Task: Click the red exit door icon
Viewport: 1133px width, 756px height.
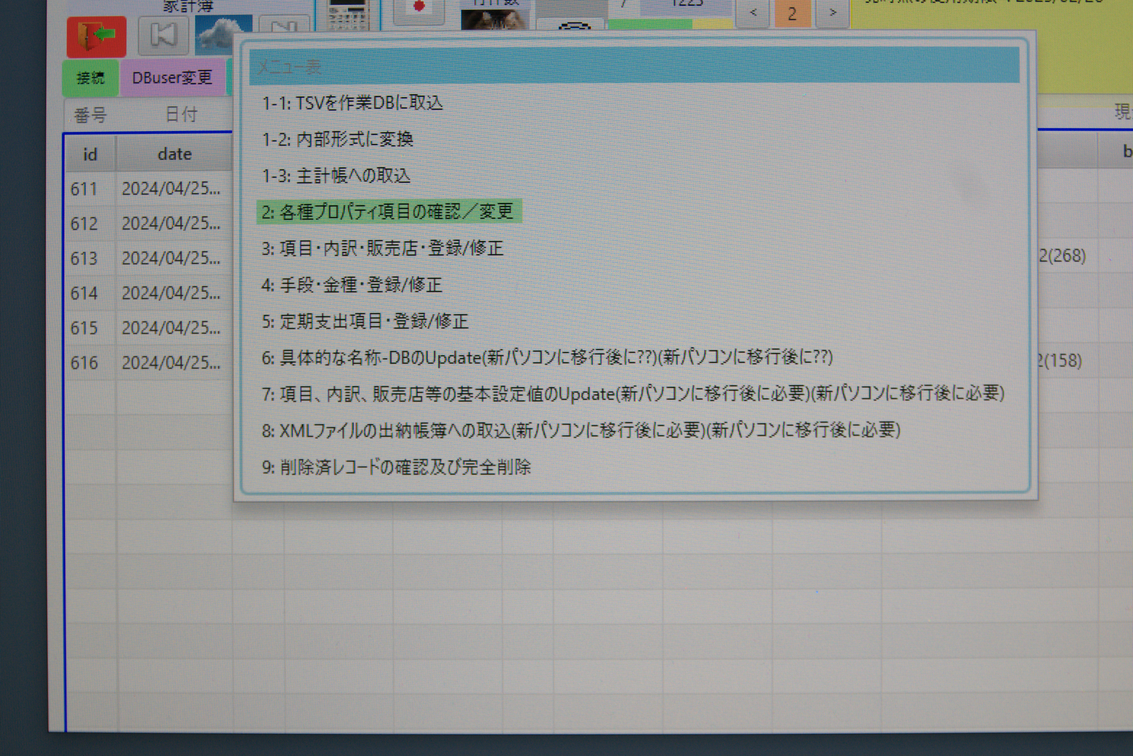Action: click(x=96, y=37)
